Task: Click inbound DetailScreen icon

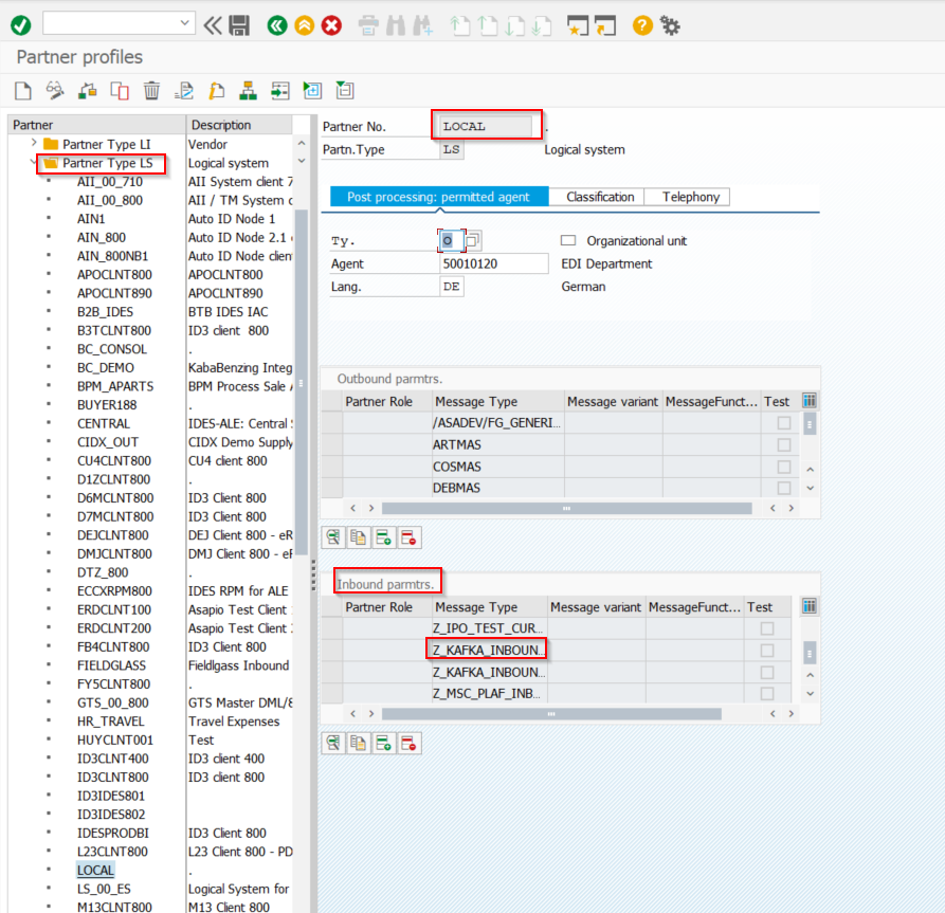Action: click(x=333, y=743)
